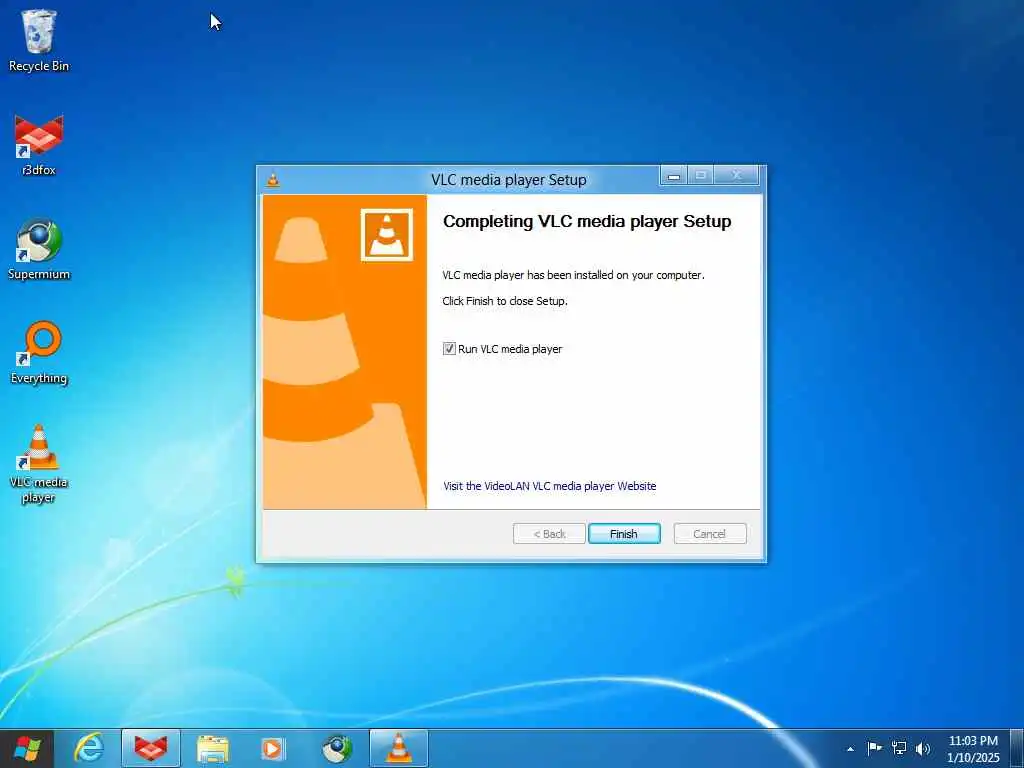Screen dimensions: 1024x768
Task: Visit the VideoLAN VLC media player Website link
Action: click(549, 486)
